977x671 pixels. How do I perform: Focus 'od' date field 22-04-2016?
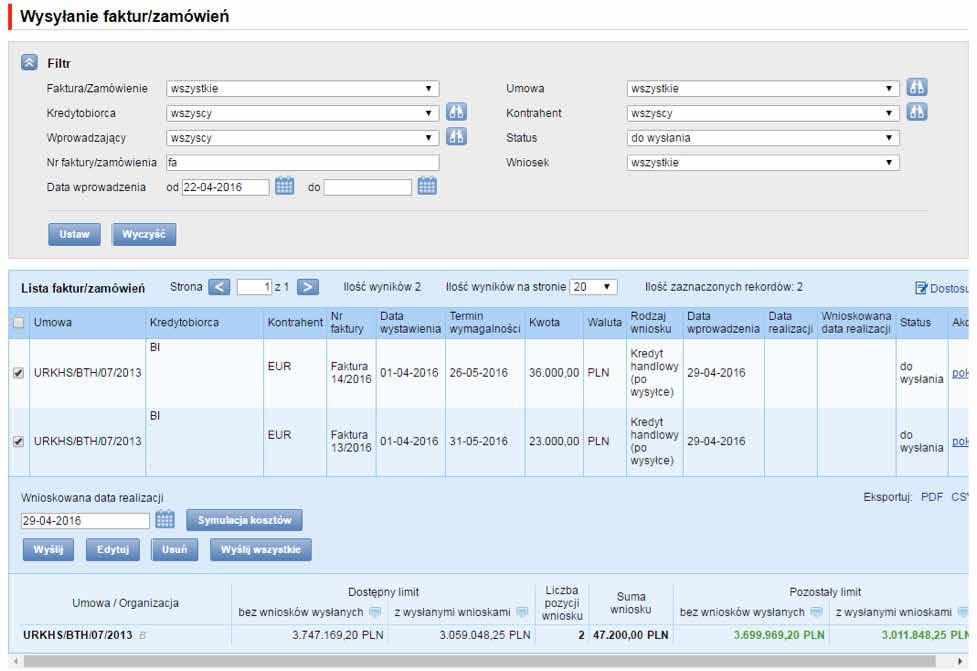pyautogui.click(x=226, y=187)
